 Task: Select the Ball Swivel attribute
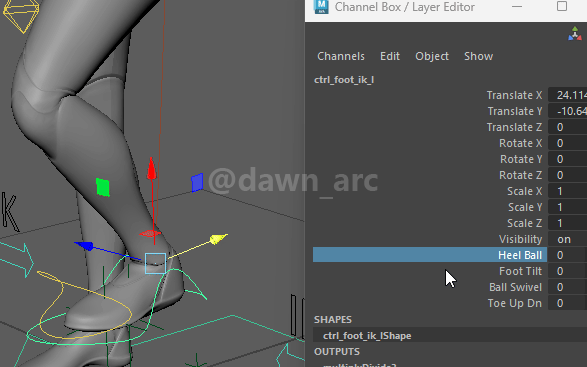(x=515, y=287)
